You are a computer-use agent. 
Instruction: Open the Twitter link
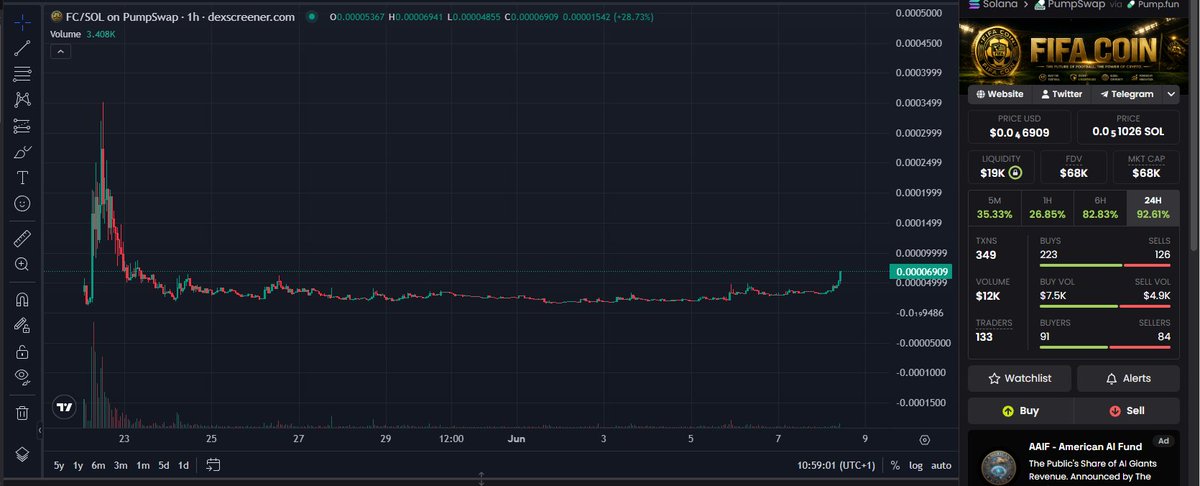(x=1061, y=94)
